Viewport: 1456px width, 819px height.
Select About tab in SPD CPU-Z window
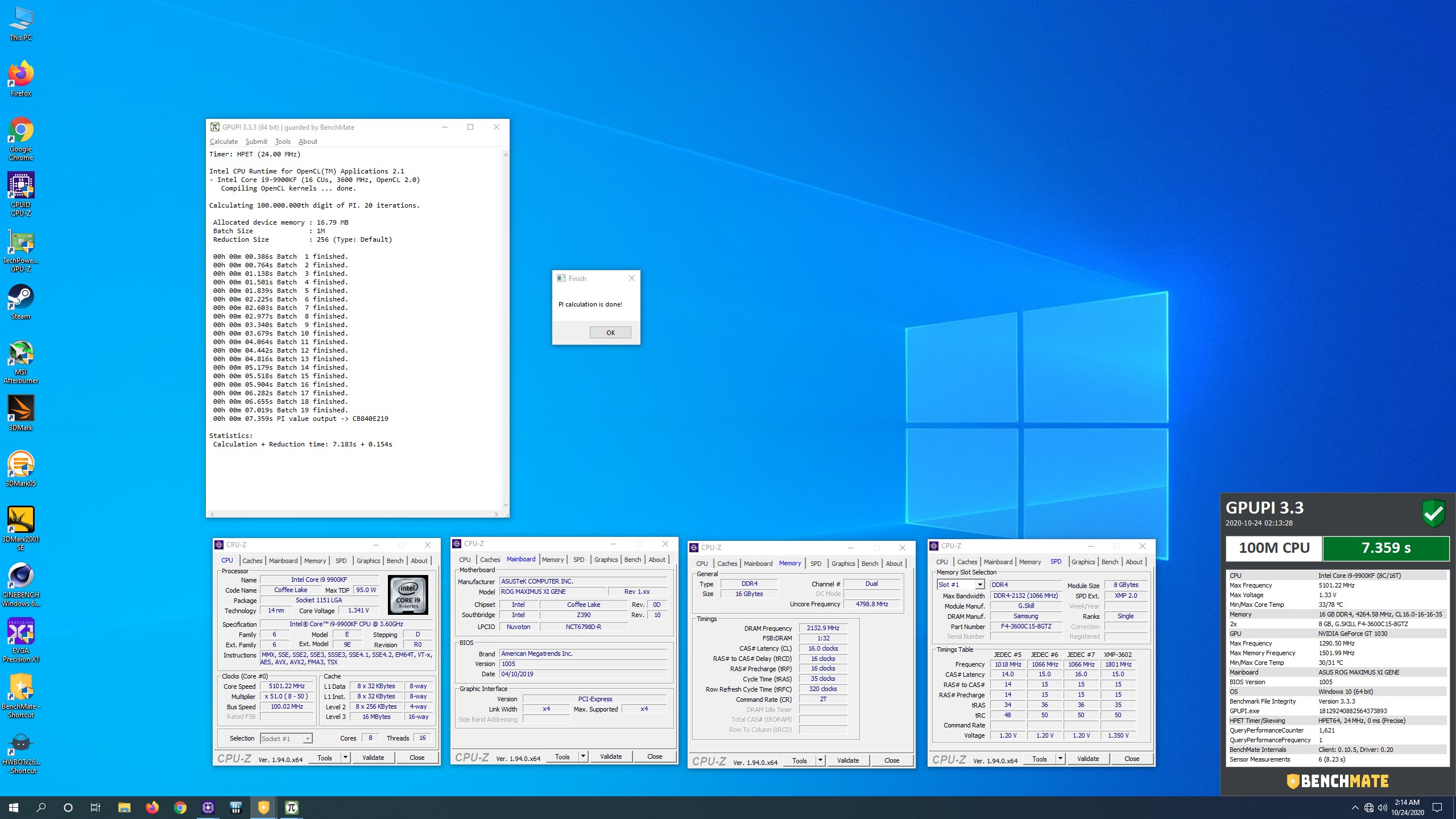[x=1134, y=562]
